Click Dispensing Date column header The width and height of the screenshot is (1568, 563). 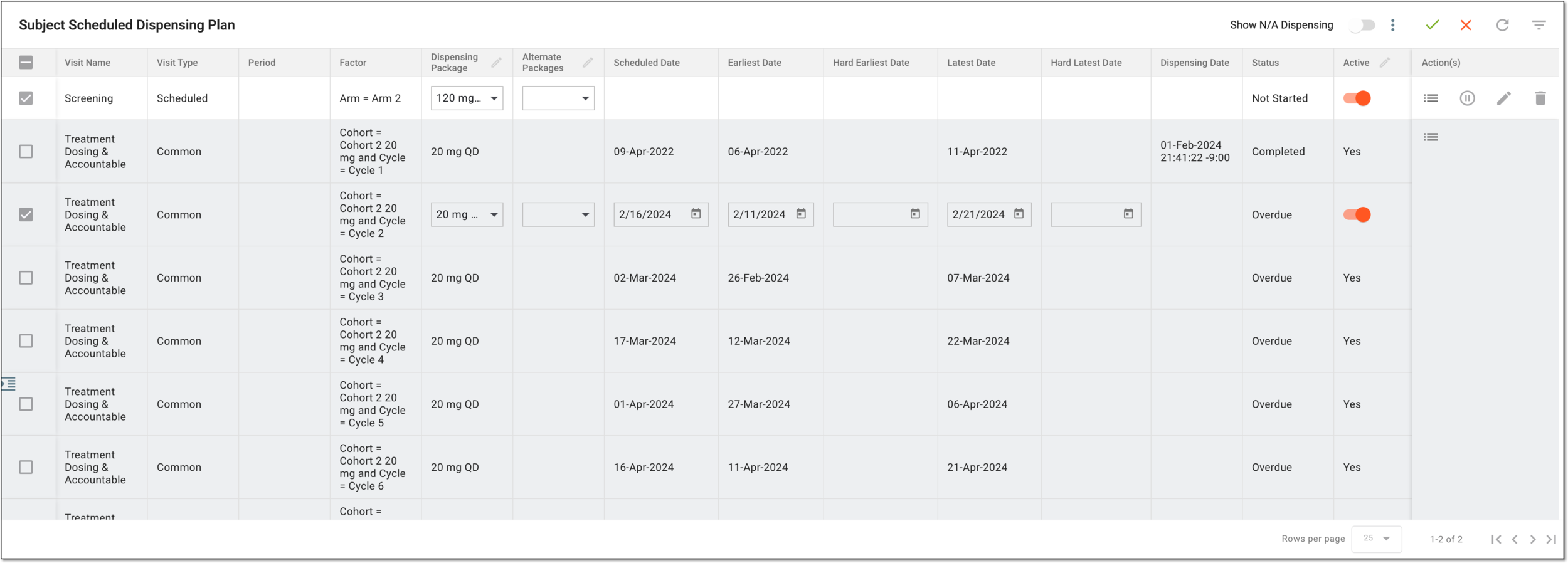1194,63
